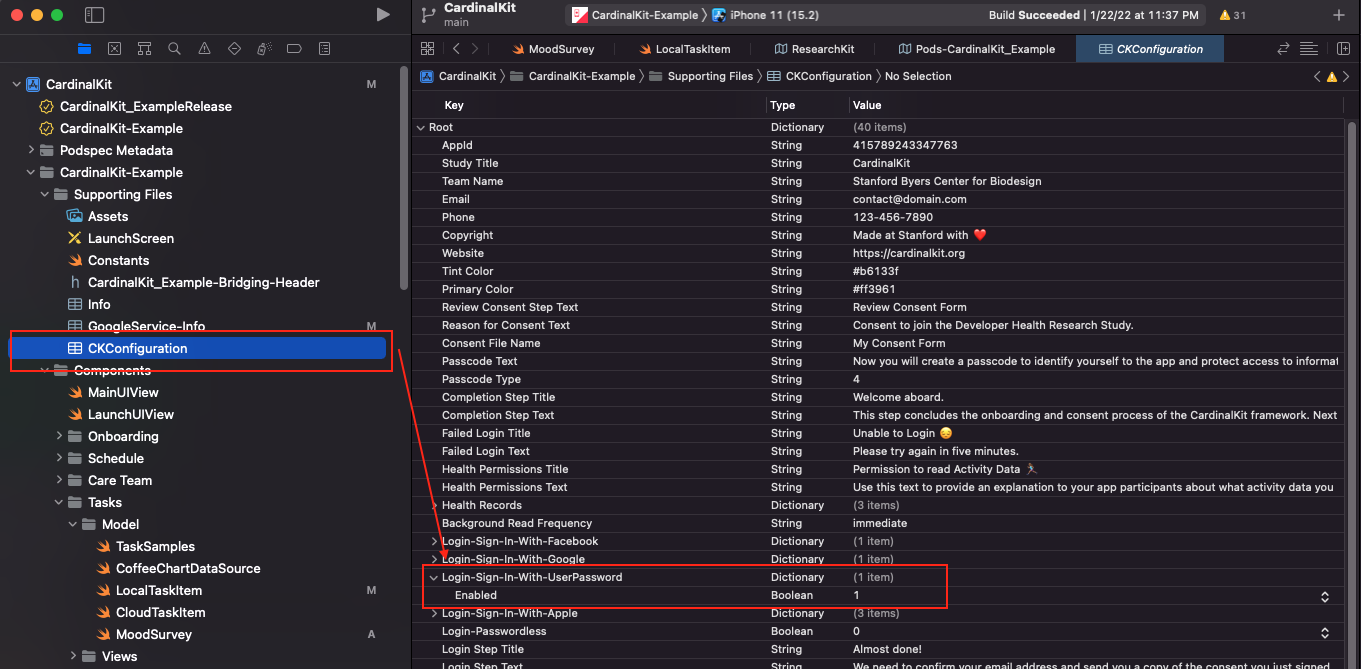Image resolution: width=1361 pixels, height=669 pixels.
Task: Open the Find navigator magnifier icon
Action: [x=174, y=49]
